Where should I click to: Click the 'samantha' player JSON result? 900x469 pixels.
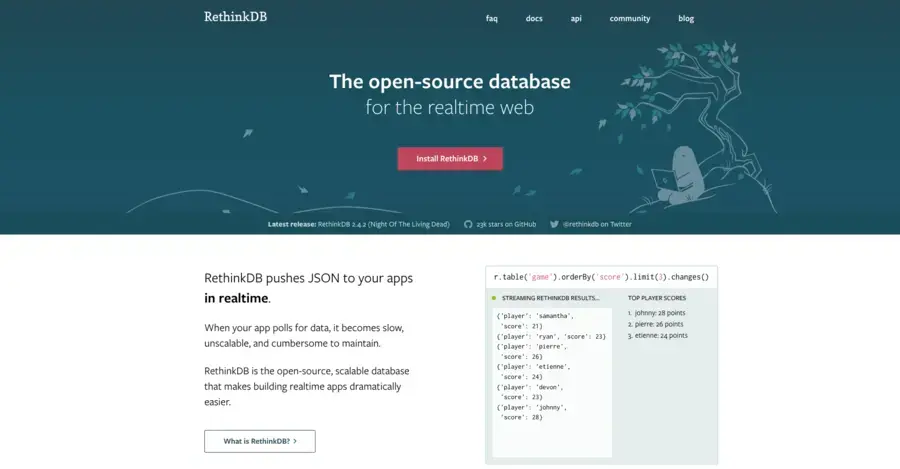(535, 321)
